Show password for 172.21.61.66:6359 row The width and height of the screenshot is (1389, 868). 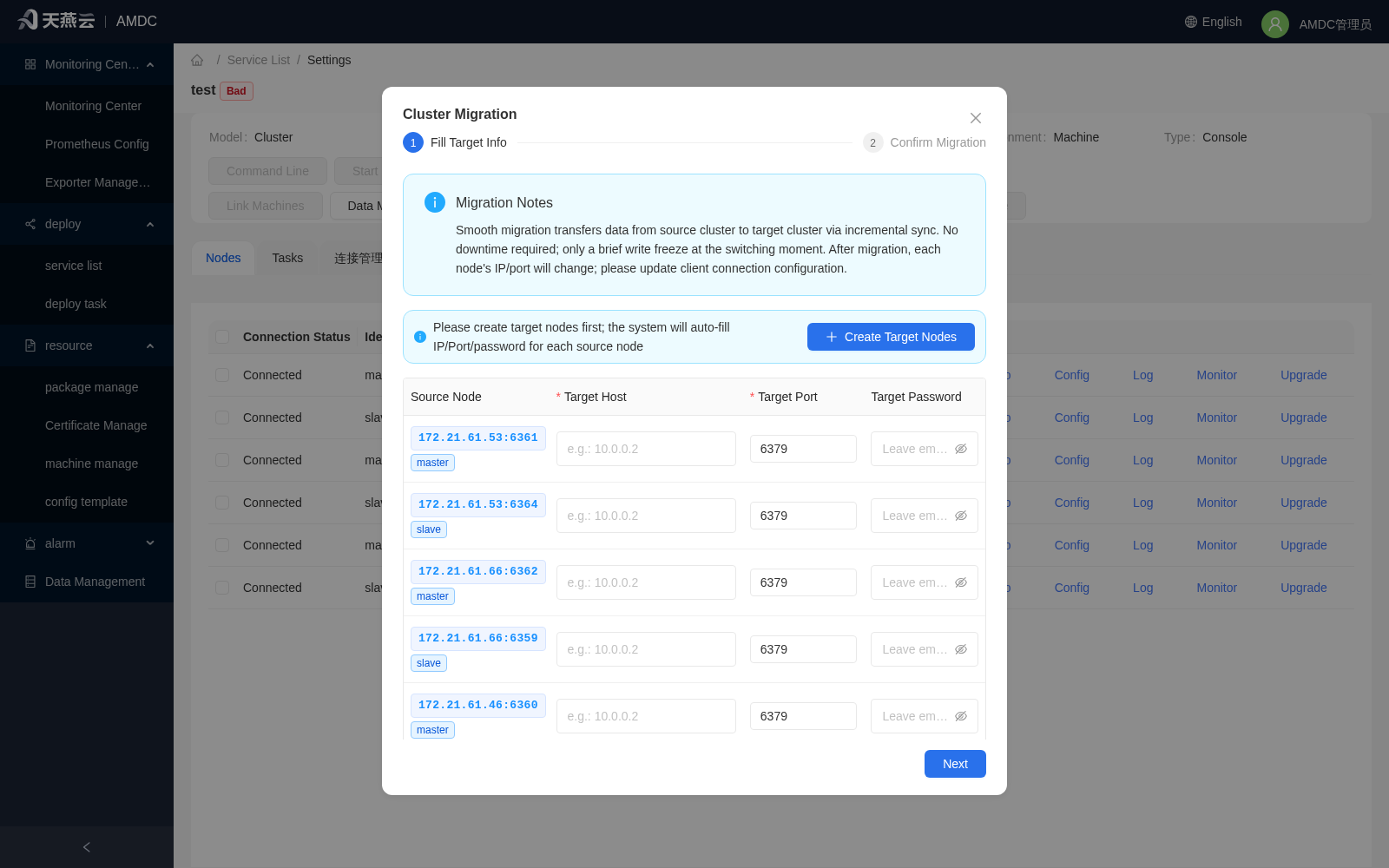(x=961, y=649)
